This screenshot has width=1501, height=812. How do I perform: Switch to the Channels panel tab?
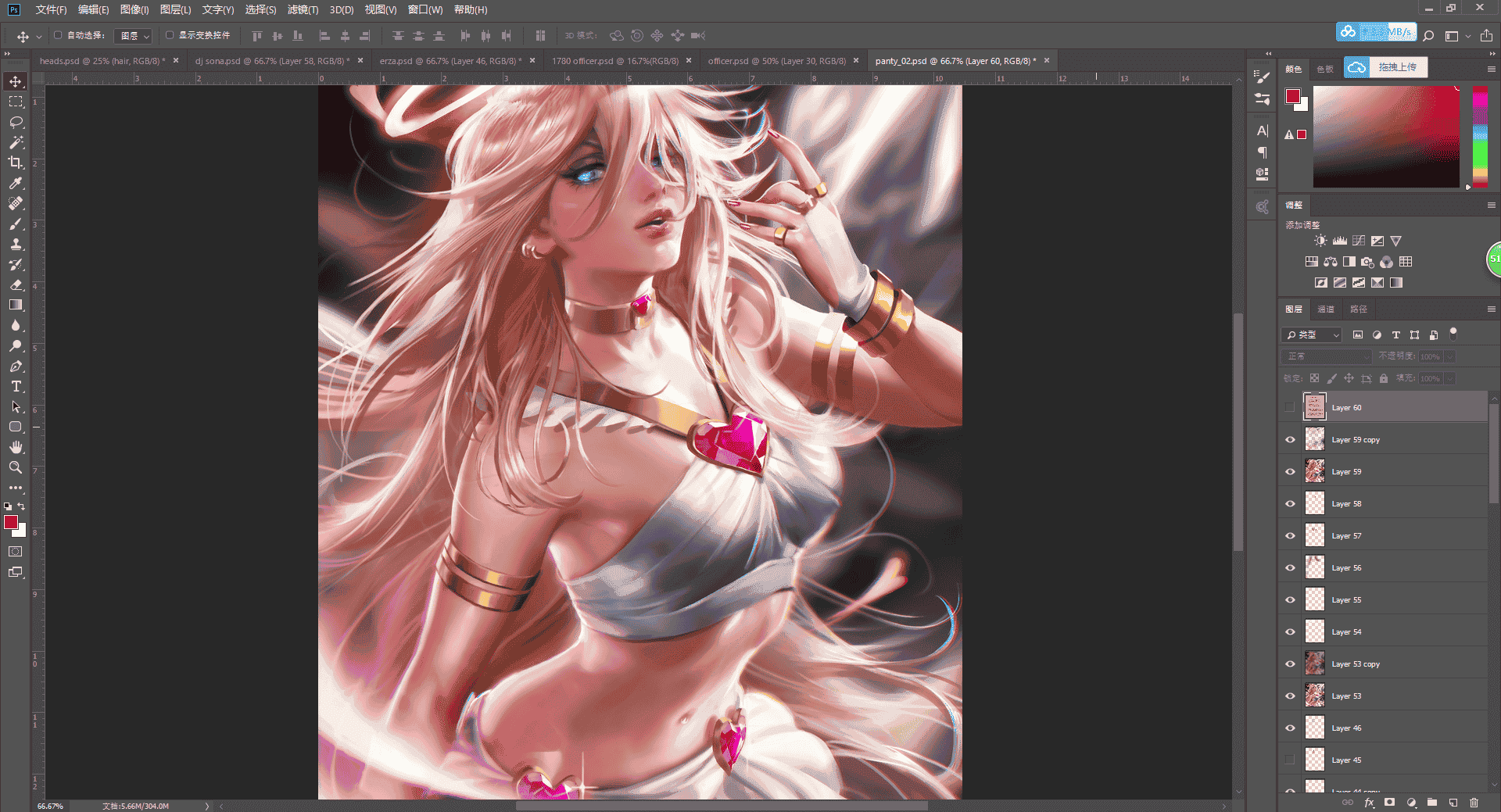(1326, 309)
